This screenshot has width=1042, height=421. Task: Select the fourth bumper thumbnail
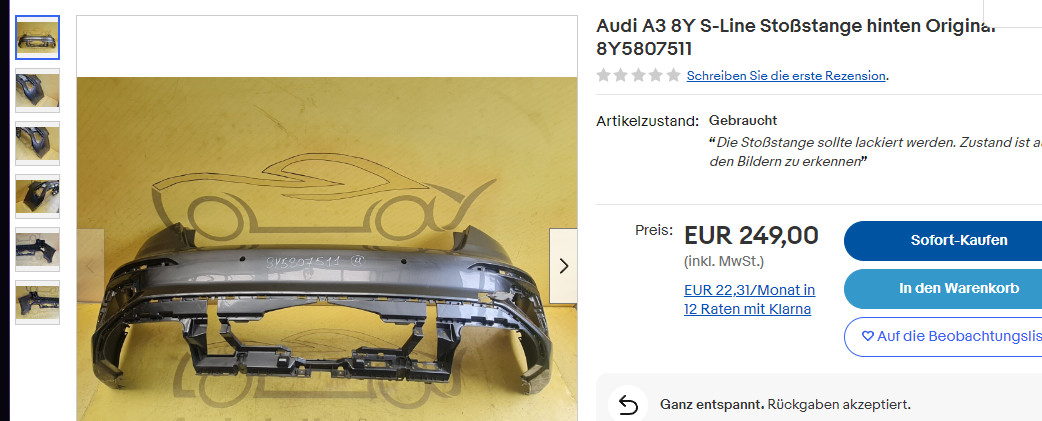pos(37,197)
